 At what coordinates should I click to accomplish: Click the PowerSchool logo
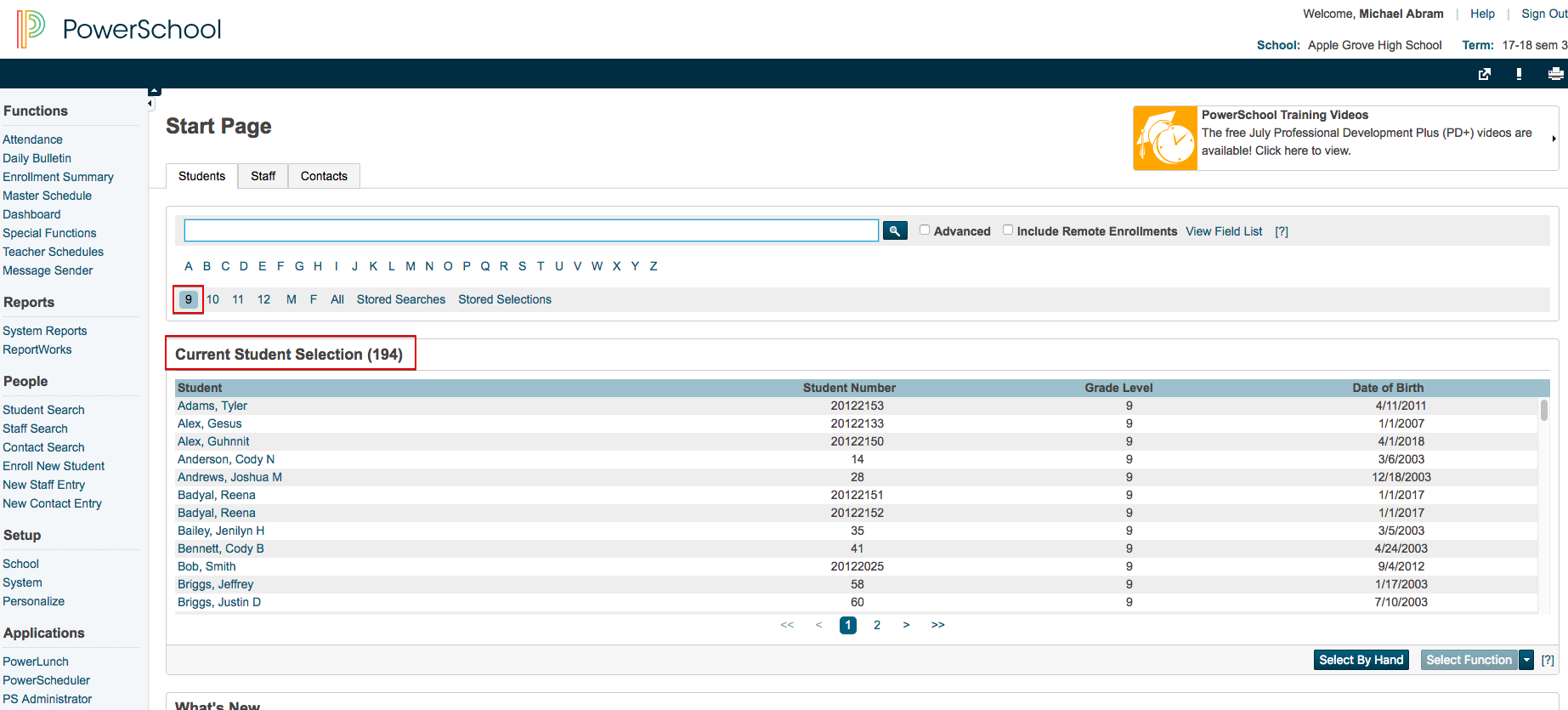tap(119, 29)
